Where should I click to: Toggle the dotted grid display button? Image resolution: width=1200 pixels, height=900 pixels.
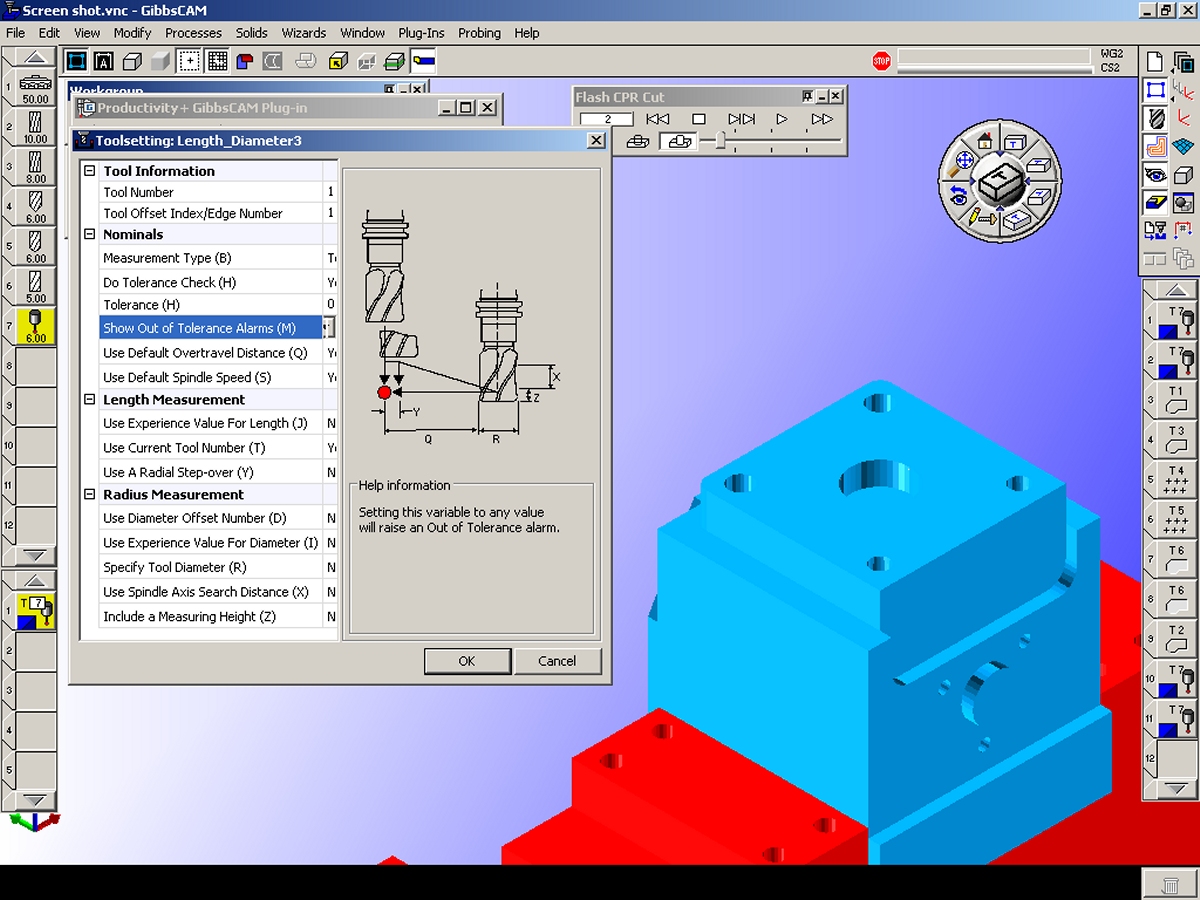click(x=217, y=62)
